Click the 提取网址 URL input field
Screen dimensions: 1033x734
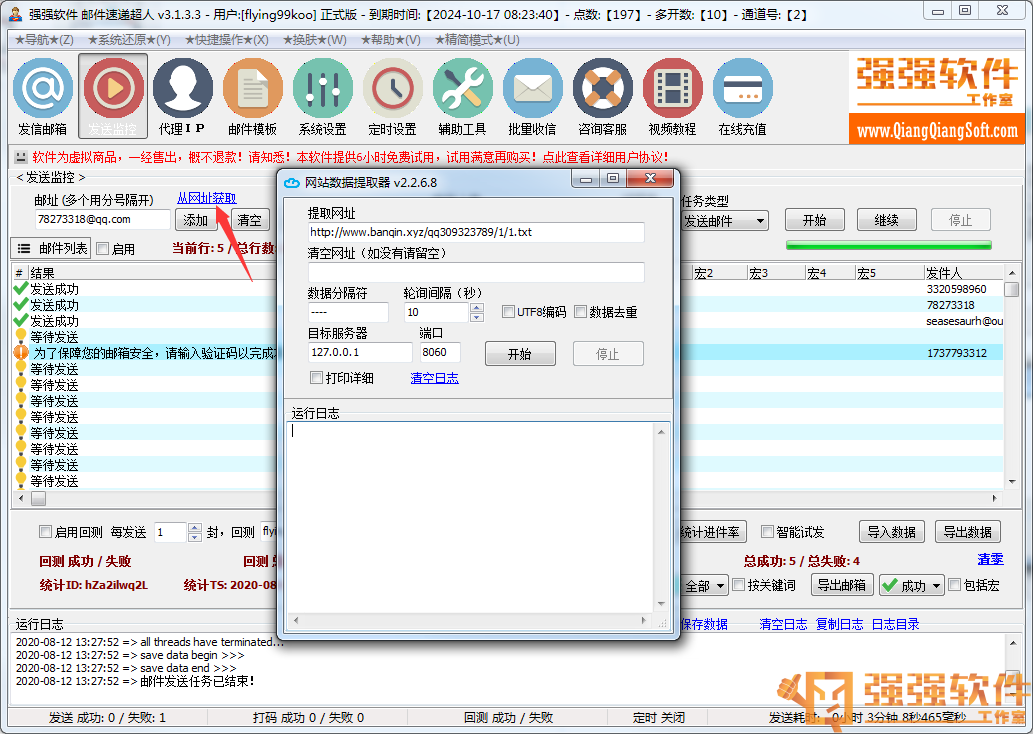click(476, 233)
